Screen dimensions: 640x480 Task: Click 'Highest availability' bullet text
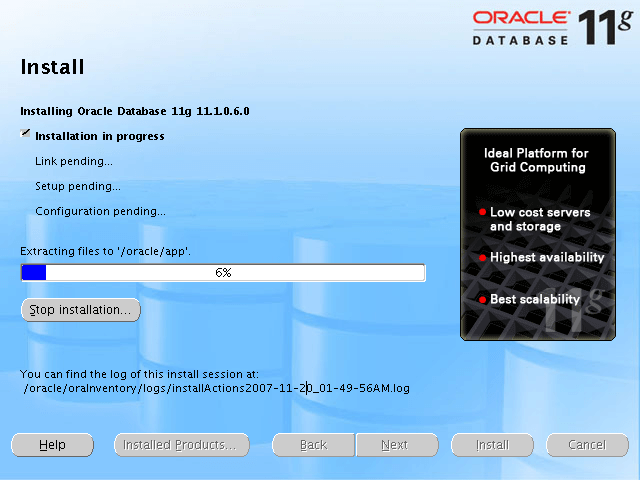(x=547, y=257)
